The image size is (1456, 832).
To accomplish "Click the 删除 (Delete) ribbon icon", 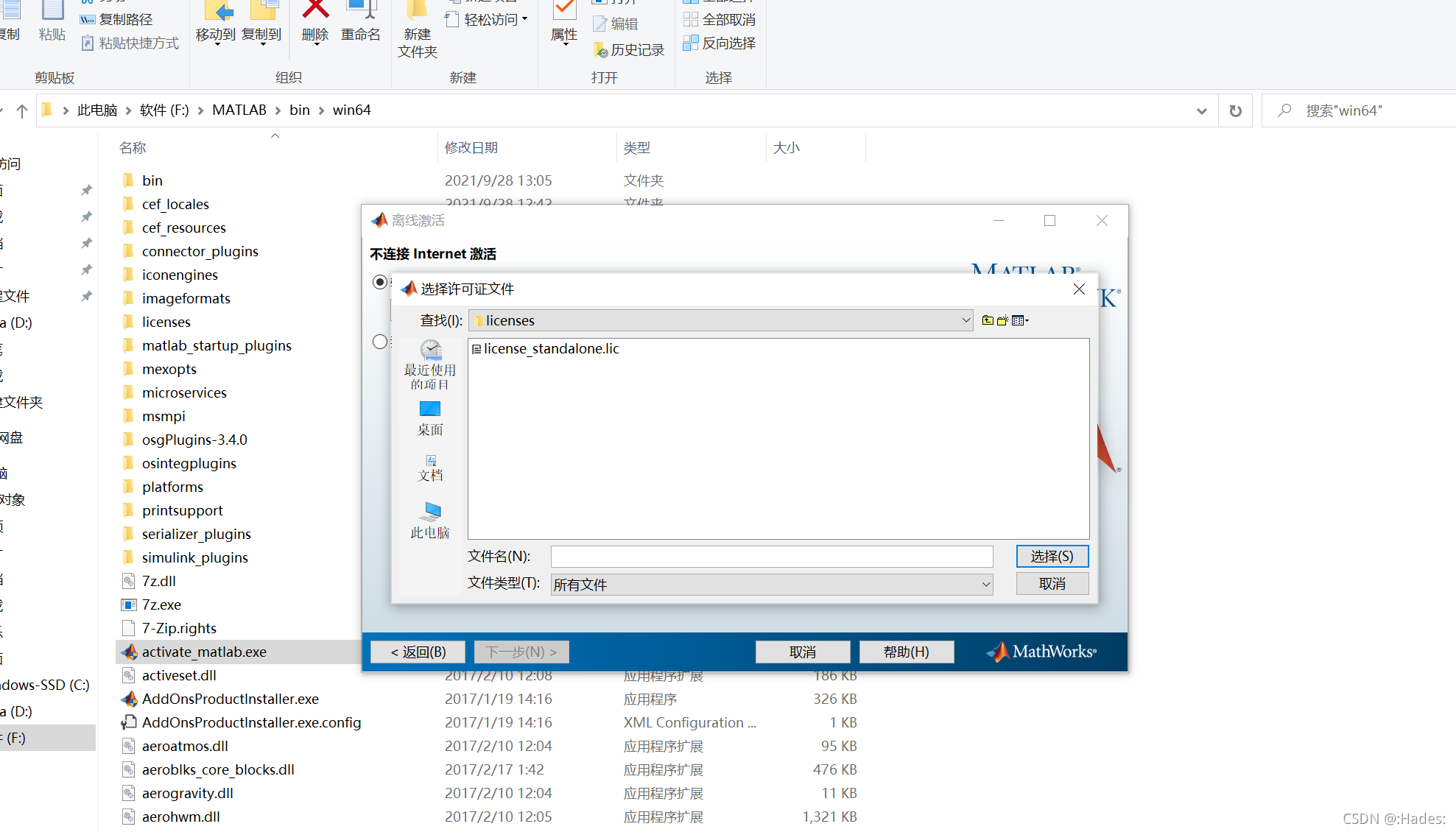I will pos(314,19).
